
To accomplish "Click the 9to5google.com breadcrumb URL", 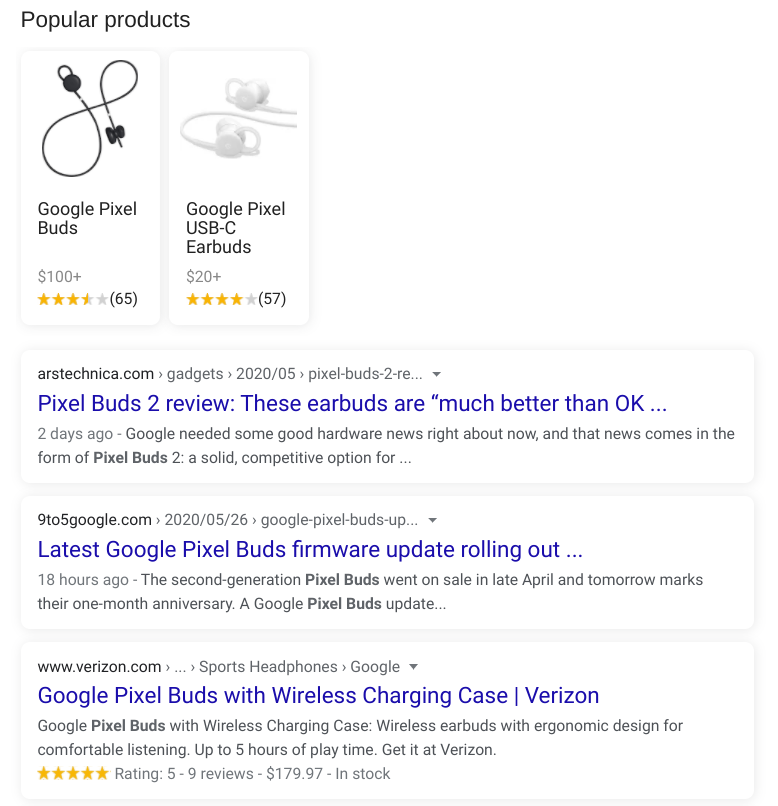I will [x=228, y=520].
